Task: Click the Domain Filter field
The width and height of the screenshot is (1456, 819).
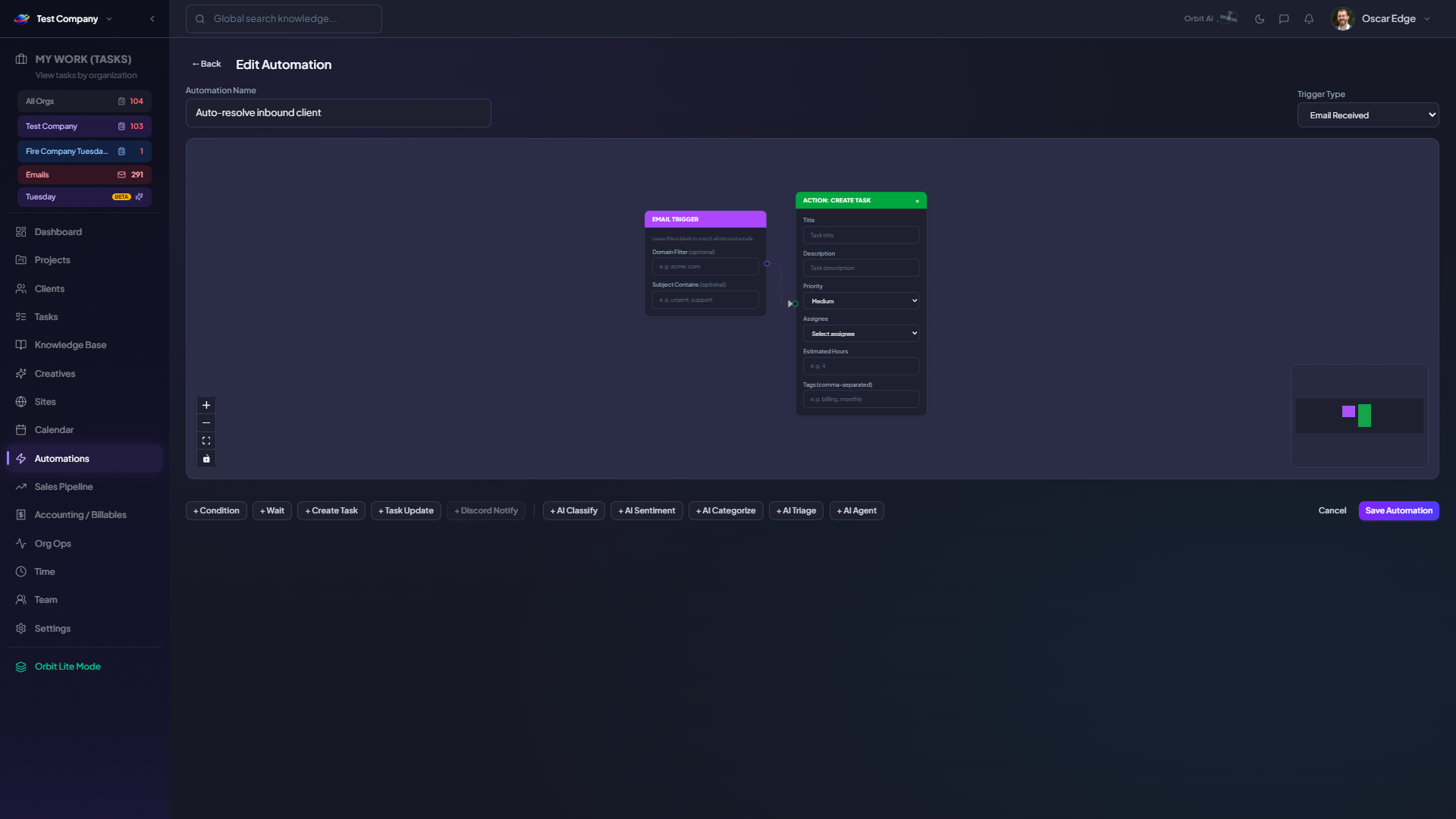Action: tap(705, 266)
